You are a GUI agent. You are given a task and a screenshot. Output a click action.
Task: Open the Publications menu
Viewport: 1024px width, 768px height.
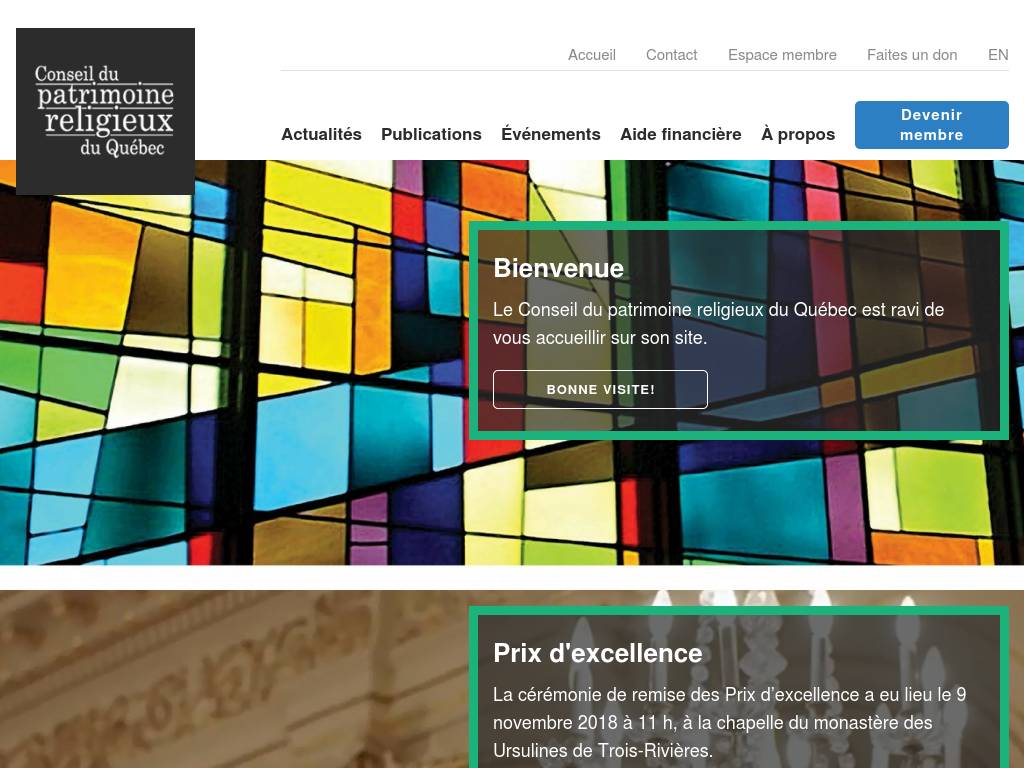[431, 134]
